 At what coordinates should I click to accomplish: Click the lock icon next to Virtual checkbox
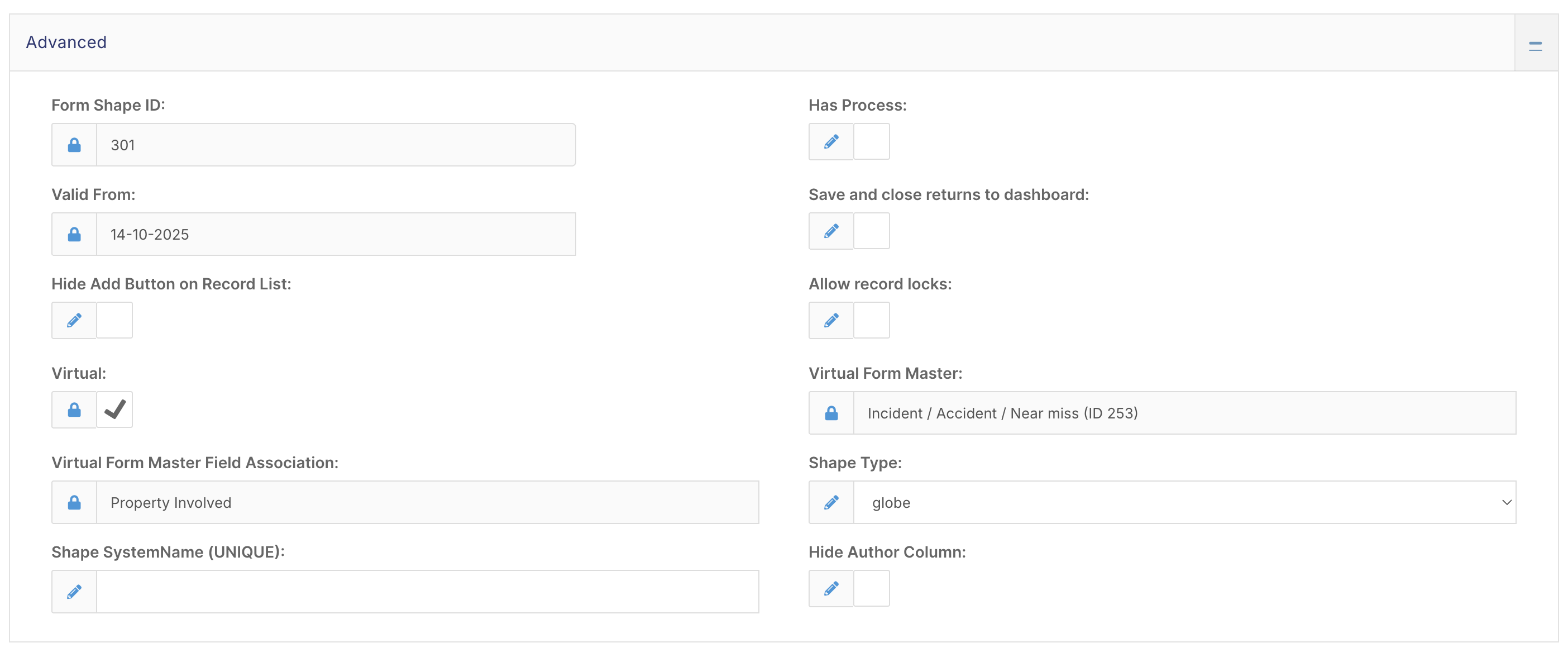coord(74,410)
